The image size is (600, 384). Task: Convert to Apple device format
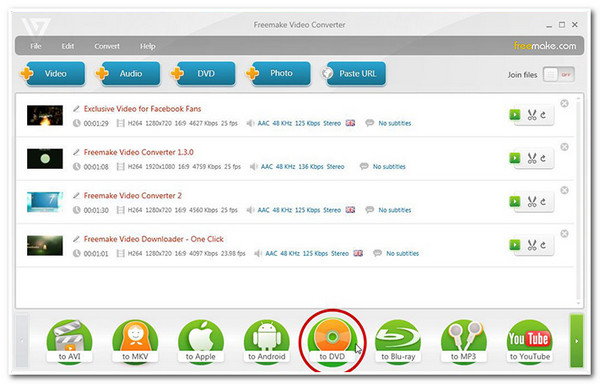[x=201, y=341]
